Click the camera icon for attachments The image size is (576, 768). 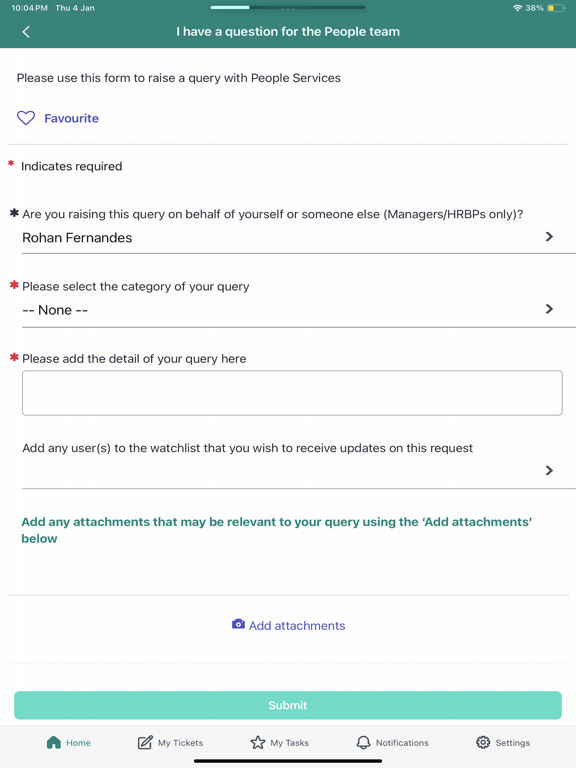tap(238, 624)
